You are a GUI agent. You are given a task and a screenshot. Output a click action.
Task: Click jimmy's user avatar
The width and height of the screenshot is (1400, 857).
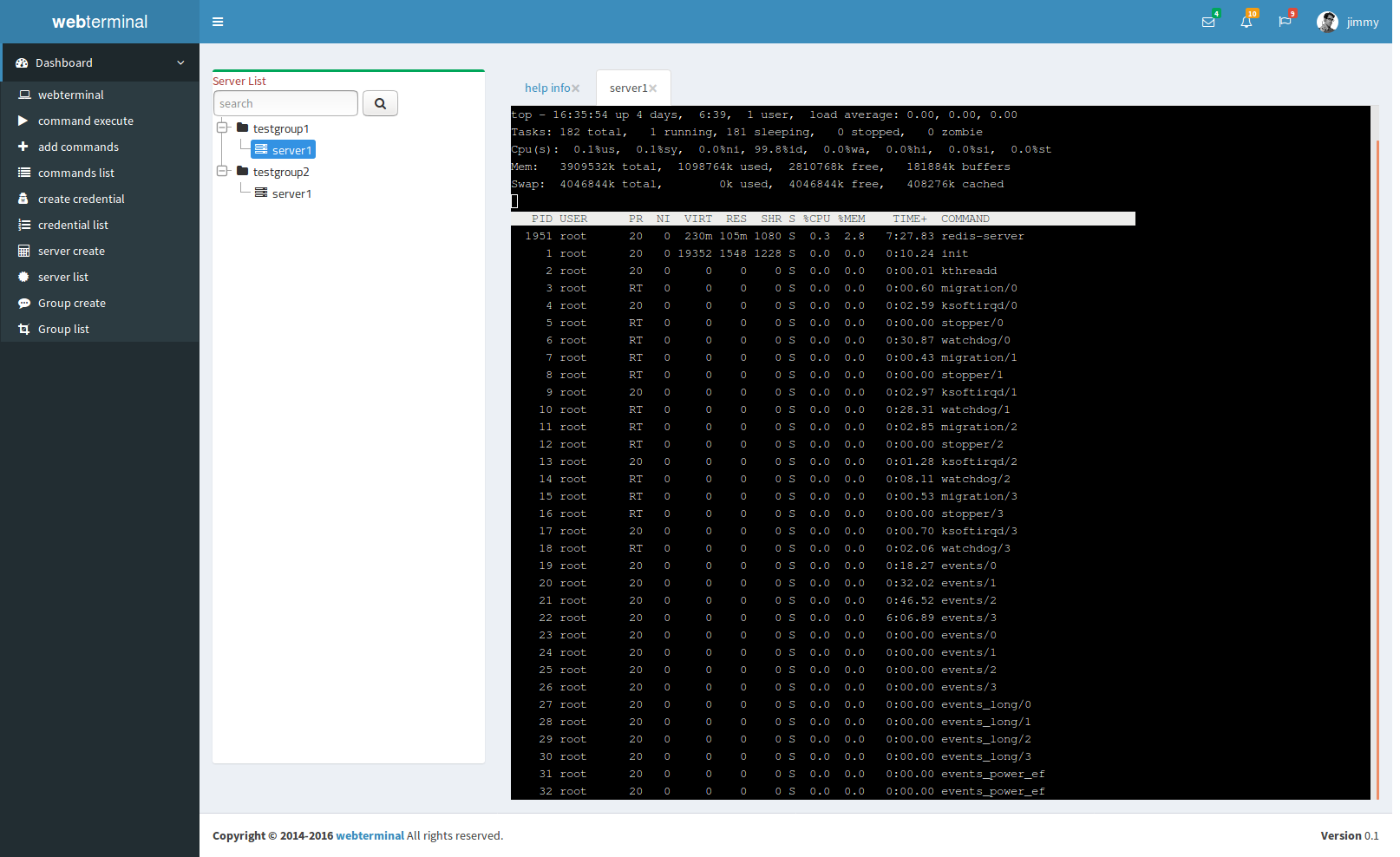click(x=1327, y=22)
